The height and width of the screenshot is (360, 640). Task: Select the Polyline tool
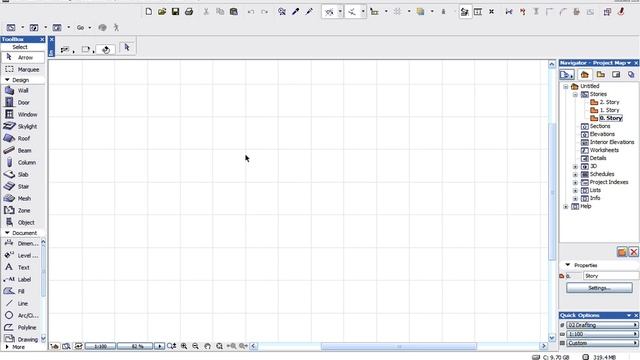pyautogui.click(x=20, y=327)
